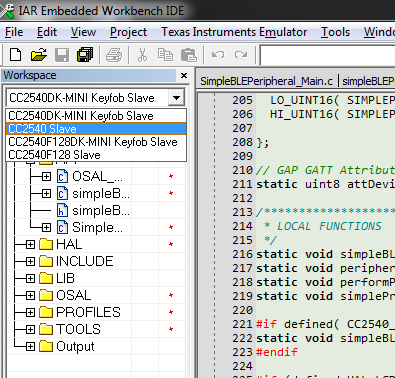This screenshot has width=395, height=378.
Task: Expand the OSAL_... file node
Action: pyautogui.click(x=46, y=177)
